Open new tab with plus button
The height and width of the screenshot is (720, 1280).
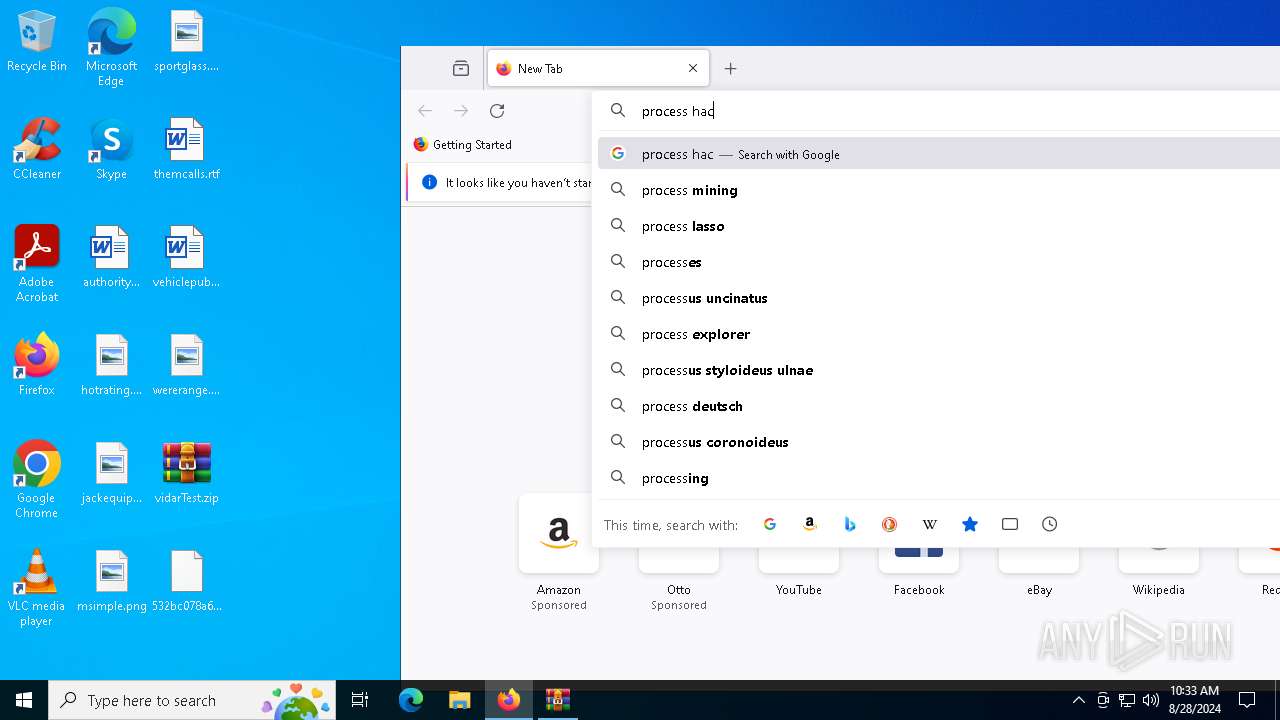point(731,68)
